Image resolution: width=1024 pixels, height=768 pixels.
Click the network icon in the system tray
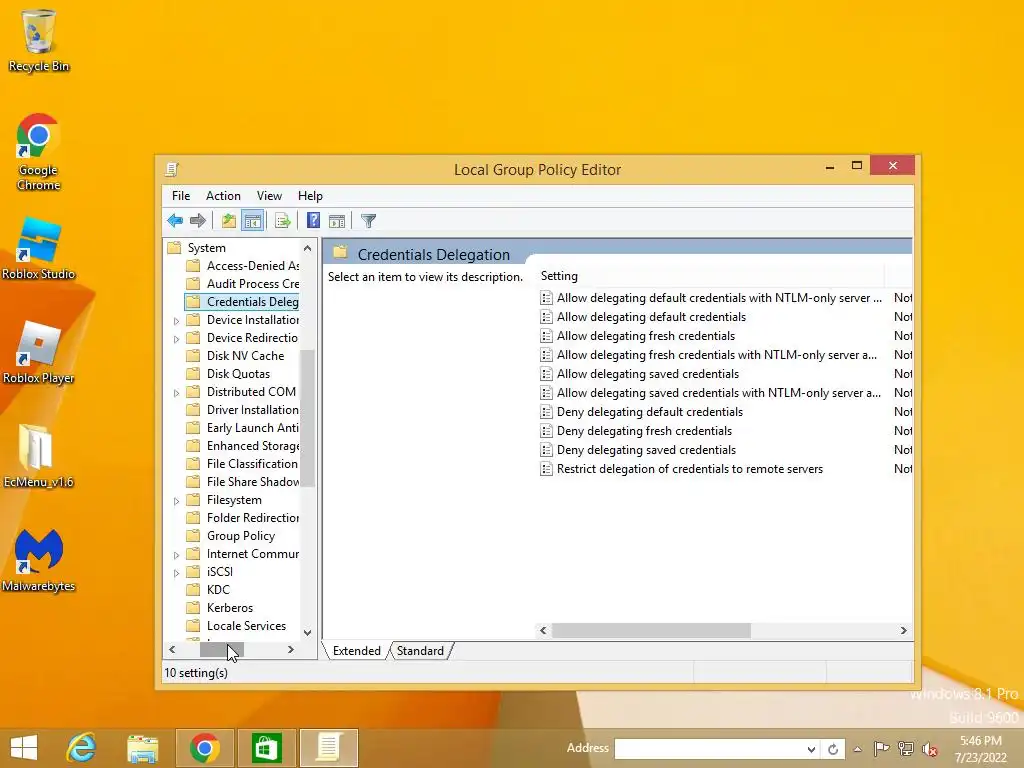point(906,749)
